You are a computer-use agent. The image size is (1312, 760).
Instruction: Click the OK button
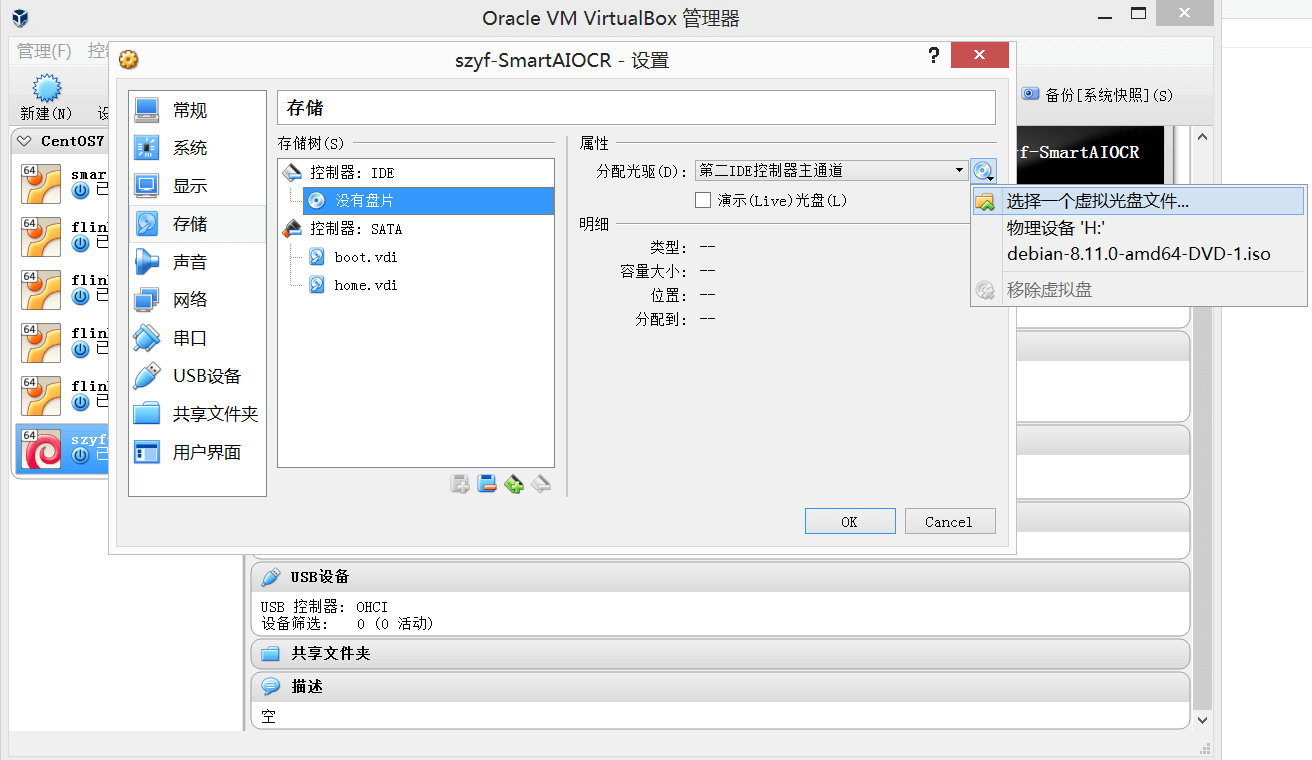point(850,522)
